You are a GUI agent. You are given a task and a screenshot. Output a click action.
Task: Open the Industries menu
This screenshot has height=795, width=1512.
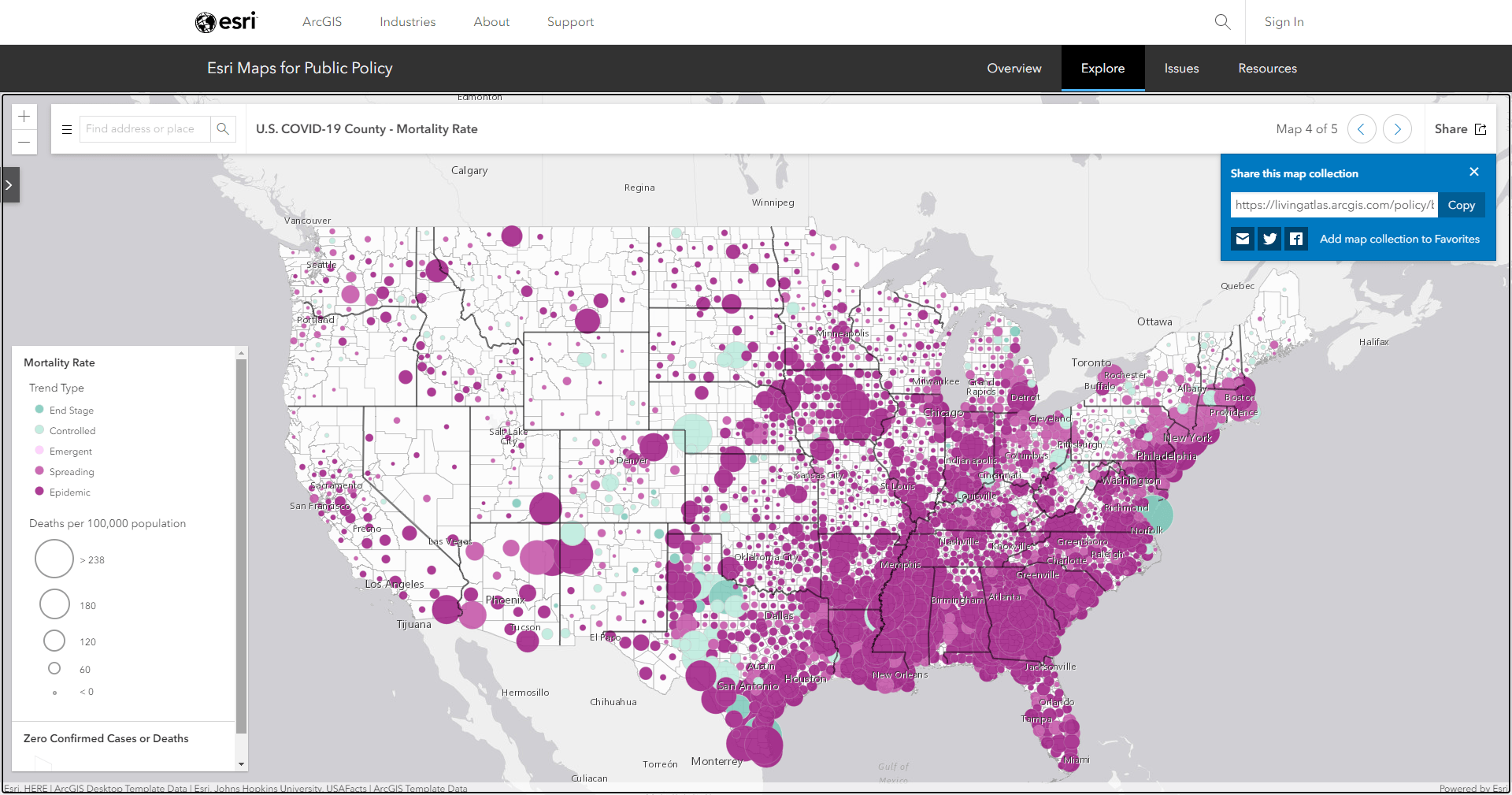click(408, 22)
